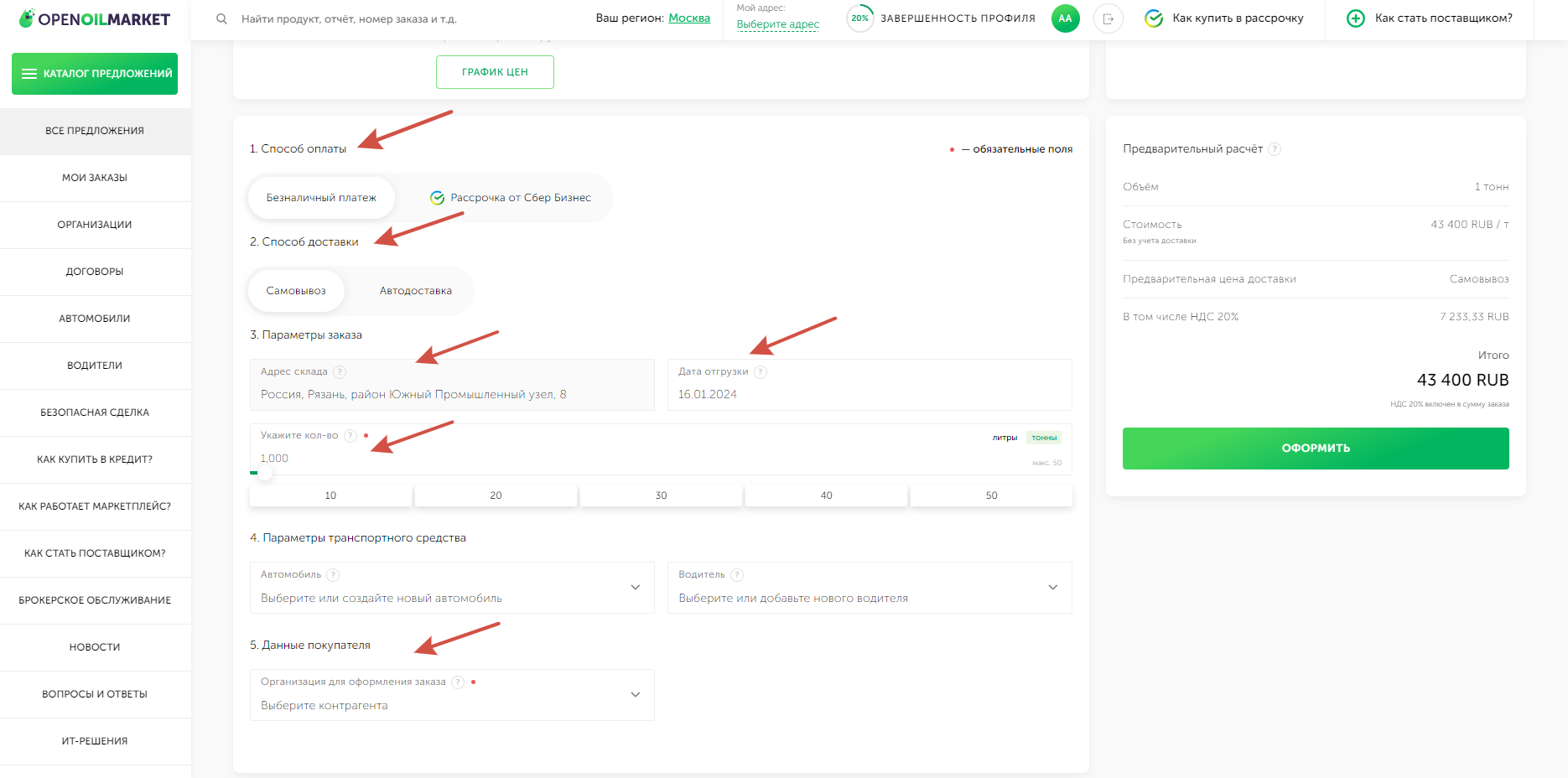Switch quantity units to тонны
1568x778 pixels.
coord(1044,438)
